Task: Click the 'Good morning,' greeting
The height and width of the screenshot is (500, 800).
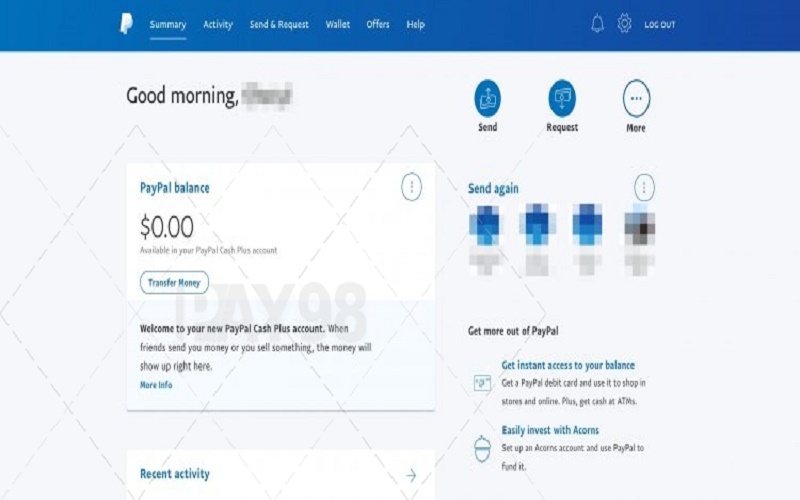Action: tap(182, 96)
